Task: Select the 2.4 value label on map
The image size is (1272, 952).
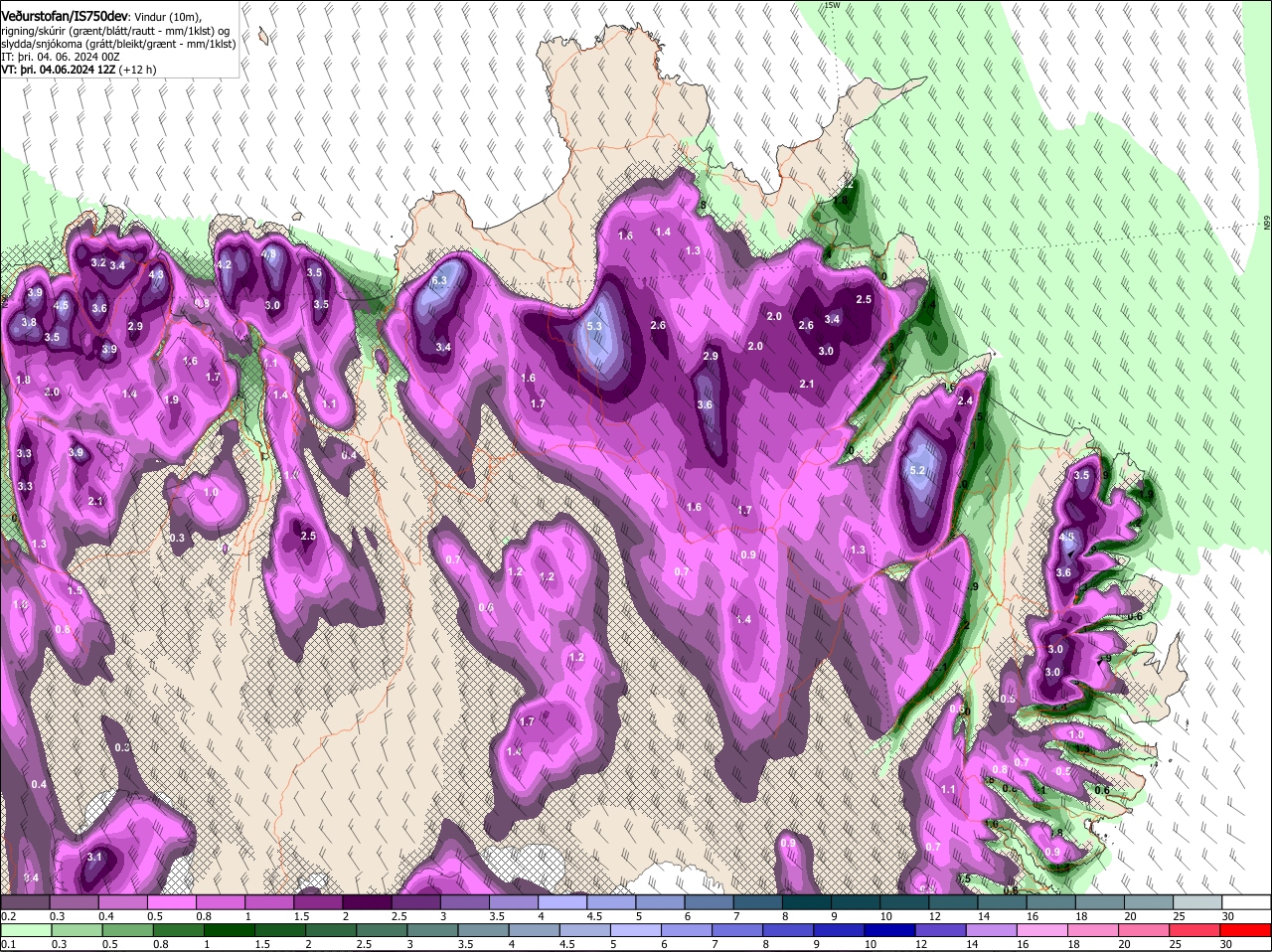Action: (x=965, y=401)
